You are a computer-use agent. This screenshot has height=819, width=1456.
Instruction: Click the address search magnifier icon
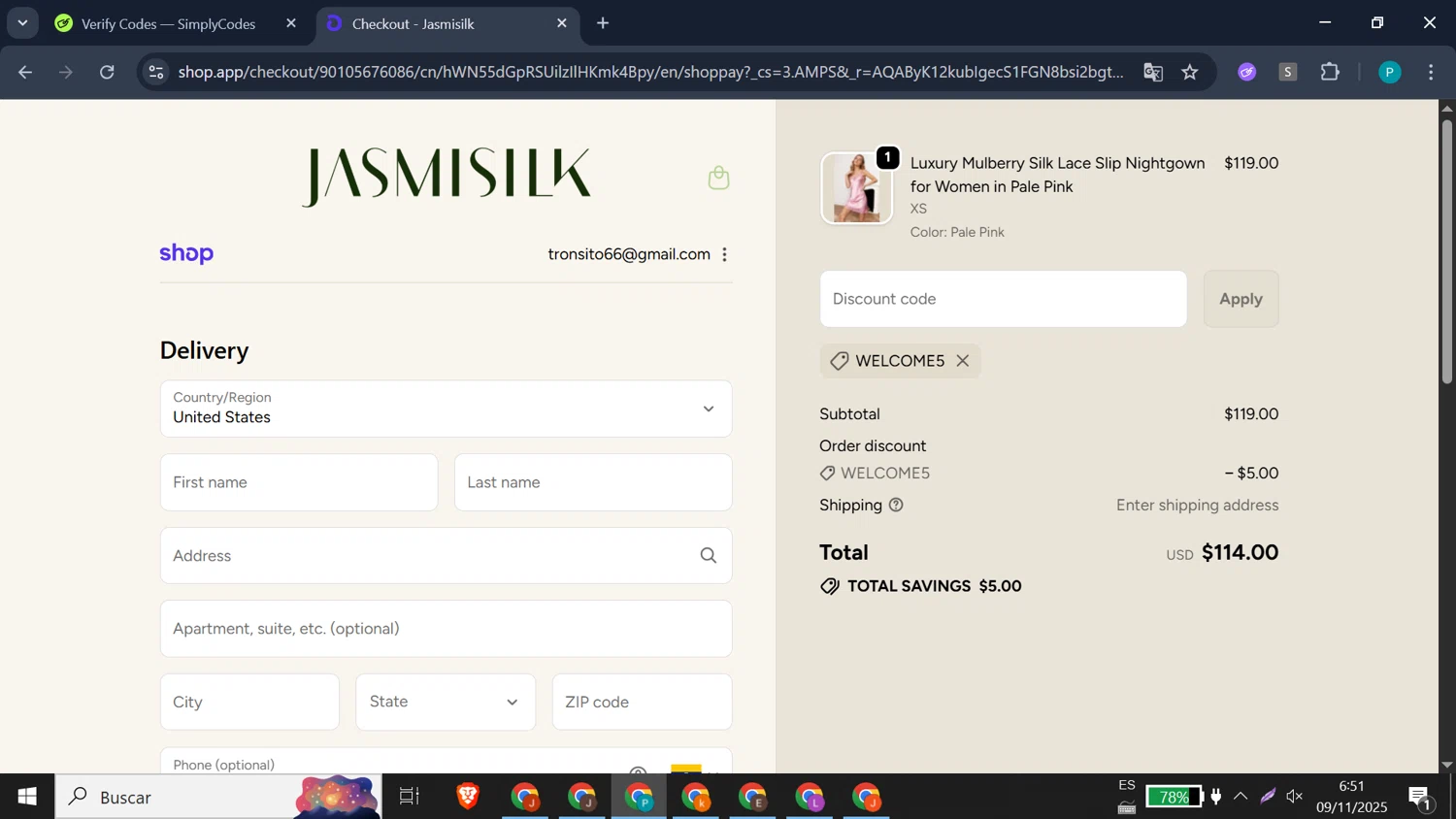tap(709, 556)
